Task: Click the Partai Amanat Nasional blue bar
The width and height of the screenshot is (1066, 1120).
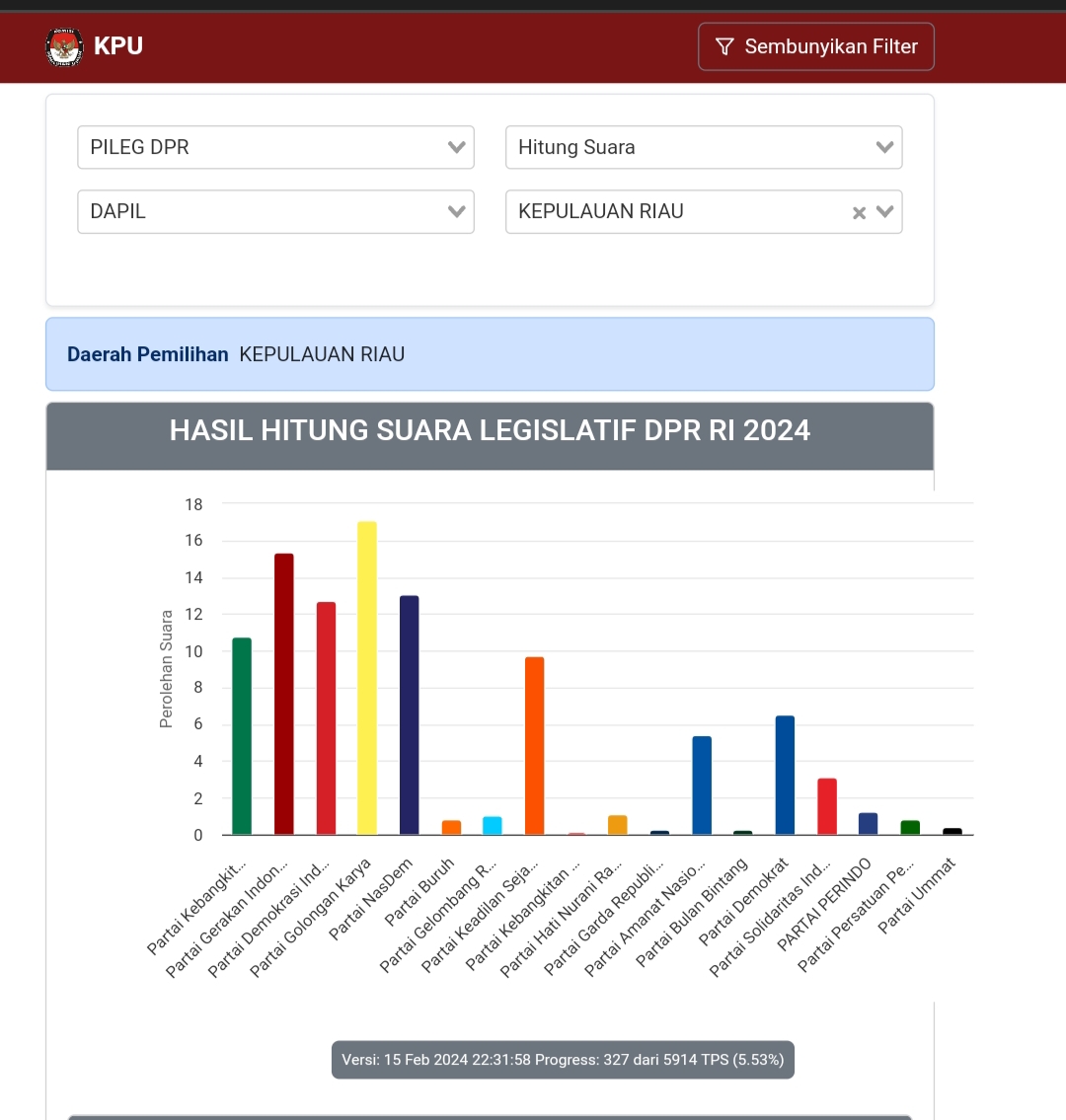Action: click(x=702, y=785)
